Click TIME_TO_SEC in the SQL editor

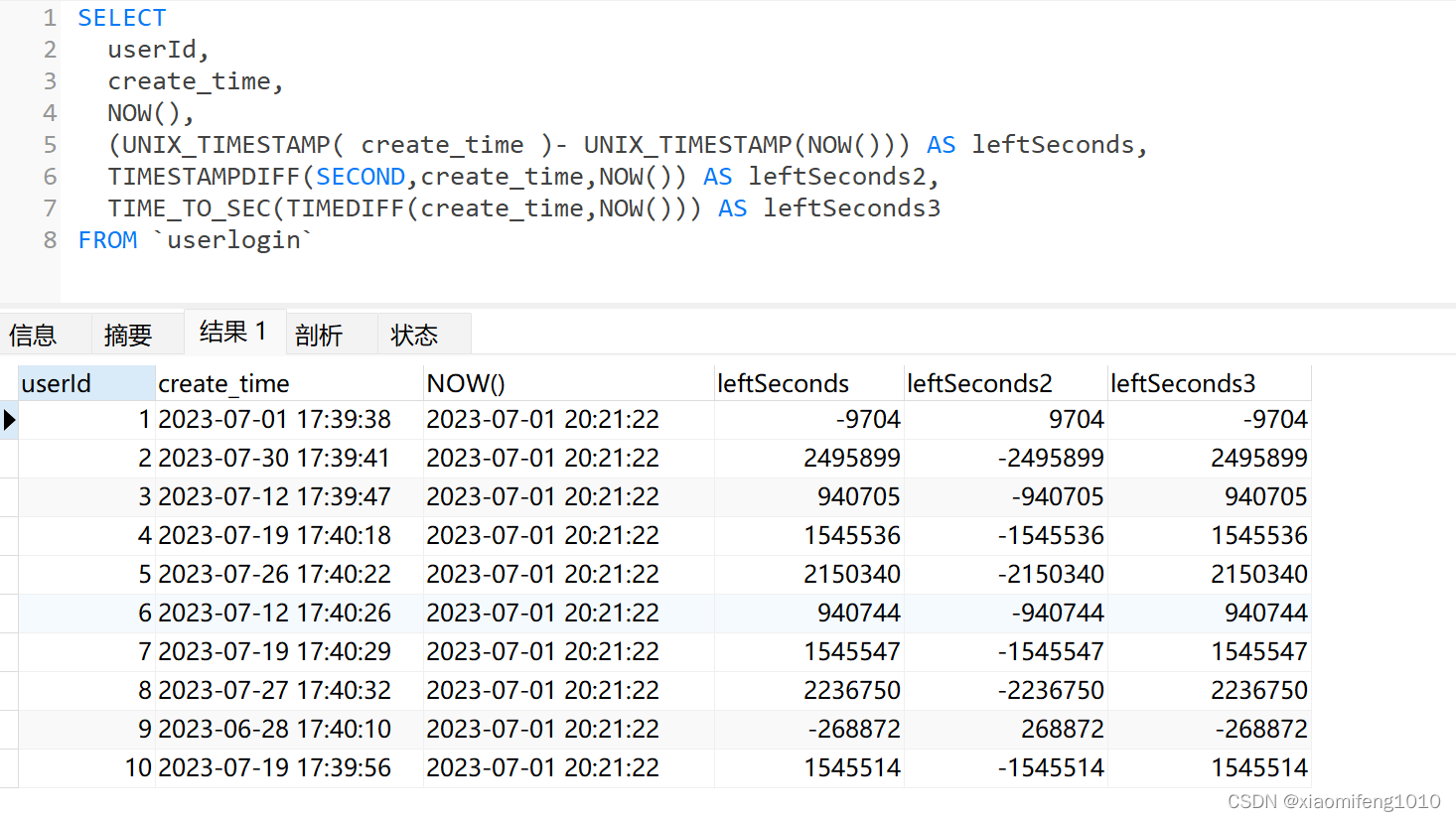189,208
